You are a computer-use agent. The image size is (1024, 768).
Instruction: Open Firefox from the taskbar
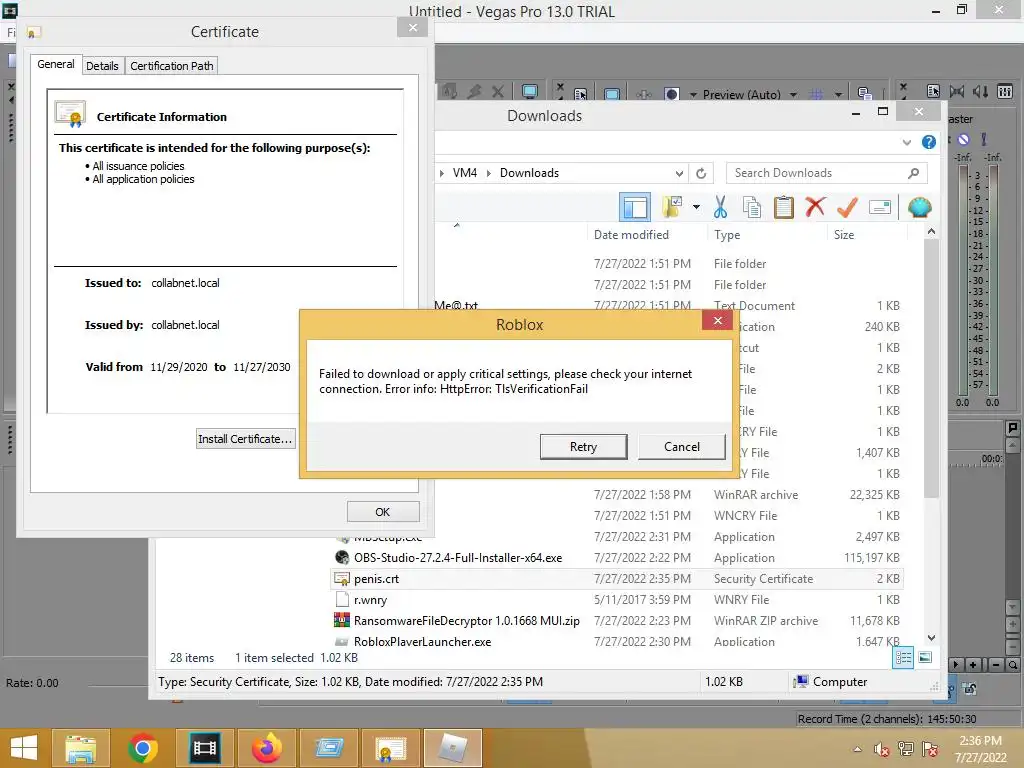266,748
